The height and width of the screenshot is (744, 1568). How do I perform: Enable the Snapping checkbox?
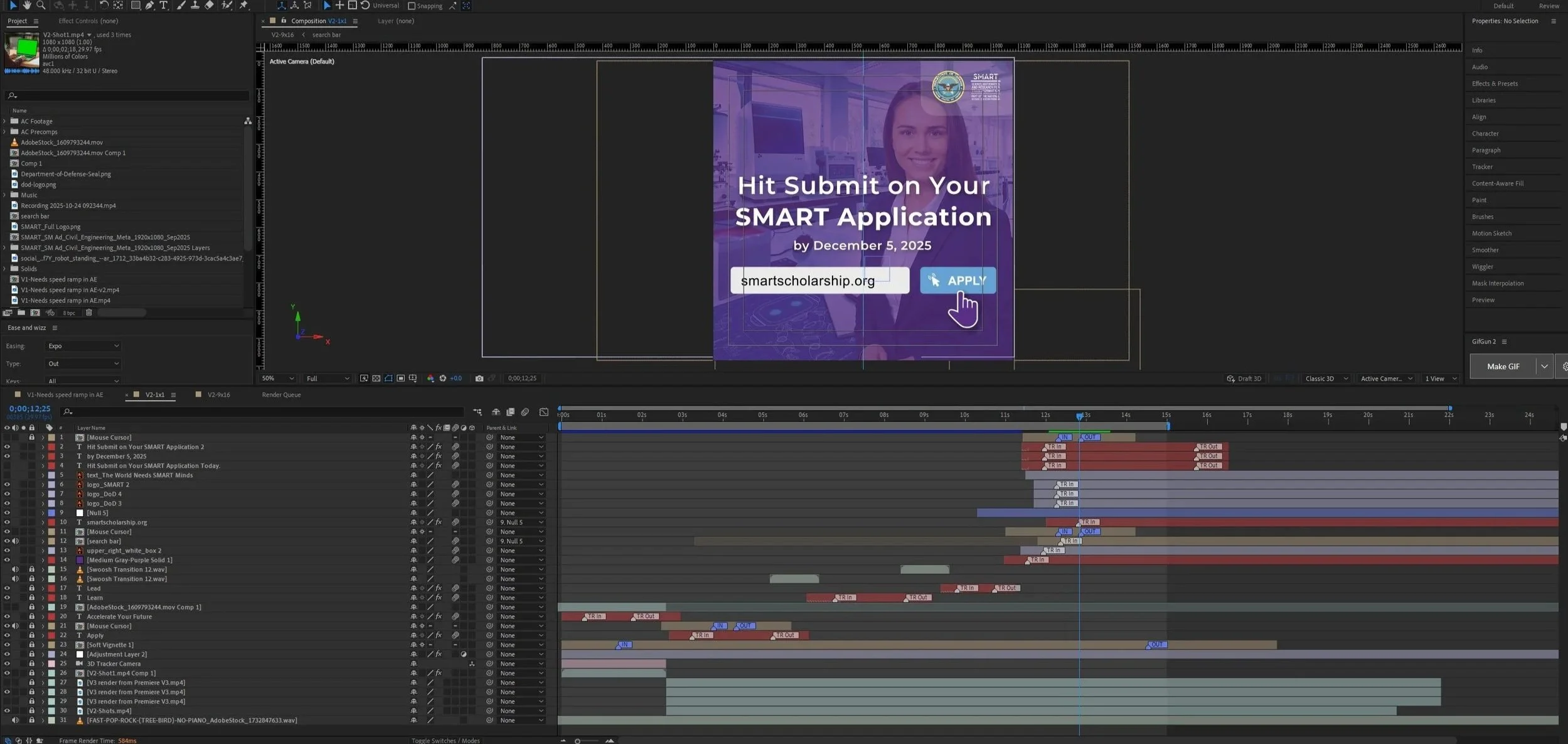click(412, 6)
